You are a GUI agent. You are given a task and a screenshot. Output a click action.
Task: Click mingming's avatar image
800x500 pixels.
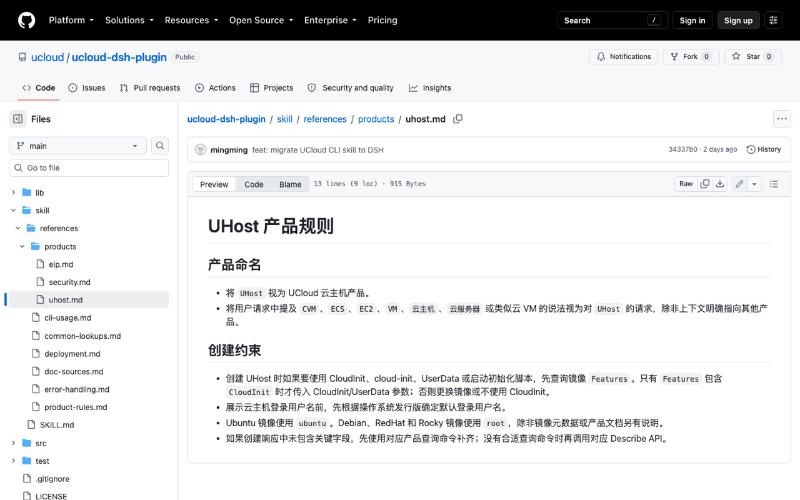(201, 149)
